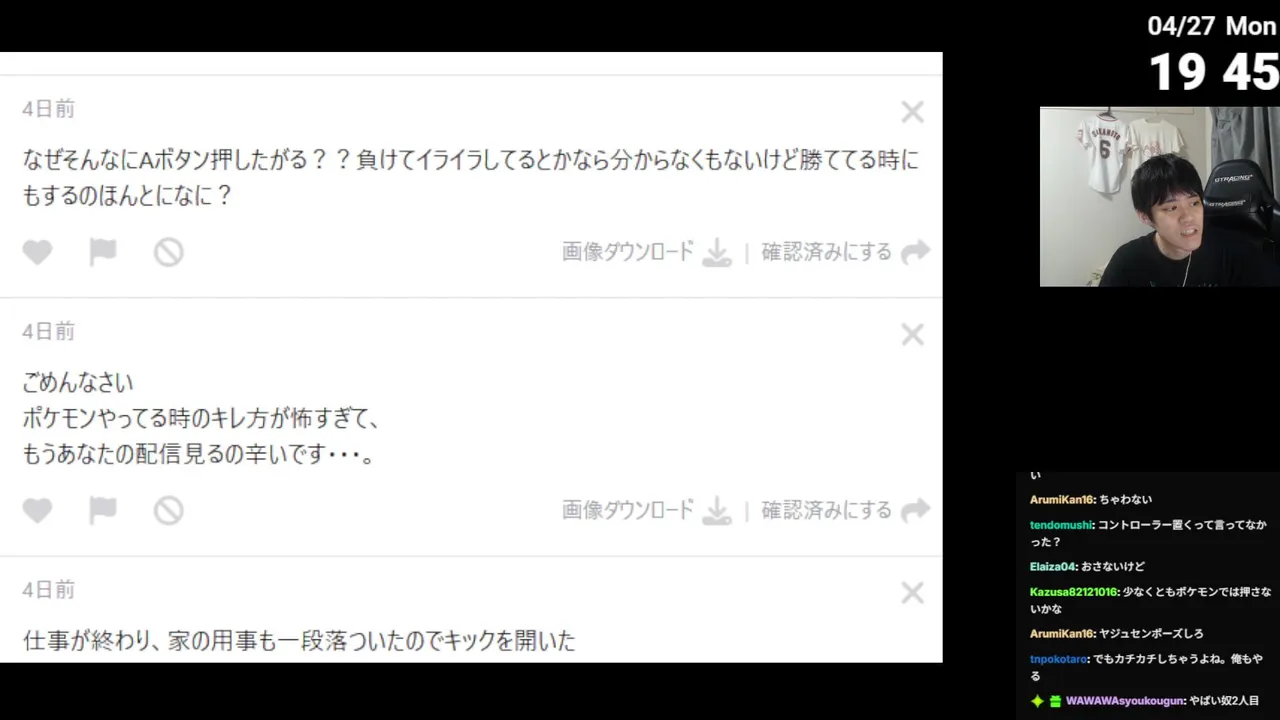Like the ごめんなさい message with heart icon
Screen dimensions: 1280x720
tap(37, 511)
